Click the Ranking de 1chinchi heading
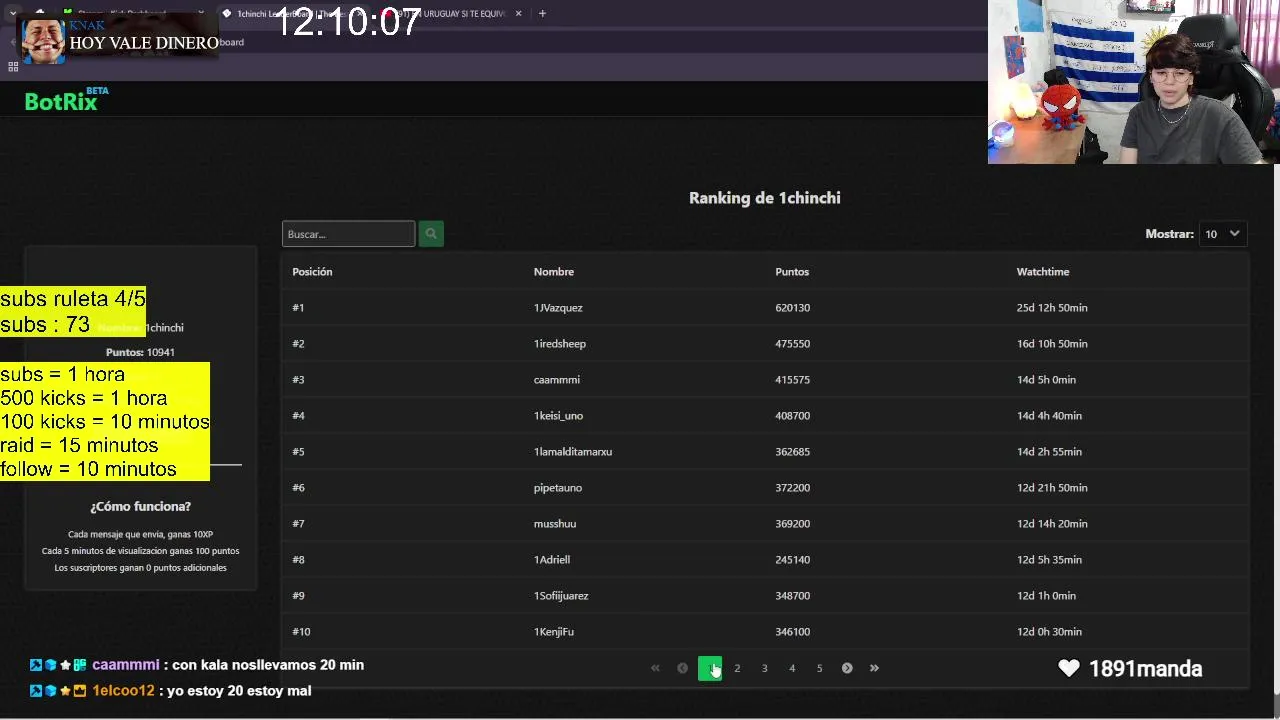The image size is (1280, 720). pos(765,198)
